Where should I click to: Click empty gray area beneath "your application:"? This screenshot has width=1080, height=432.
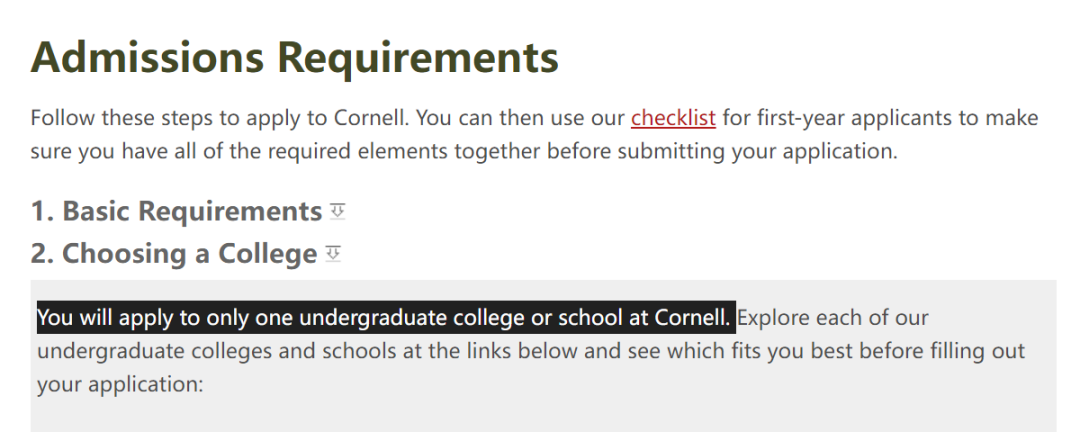point(543,415)
